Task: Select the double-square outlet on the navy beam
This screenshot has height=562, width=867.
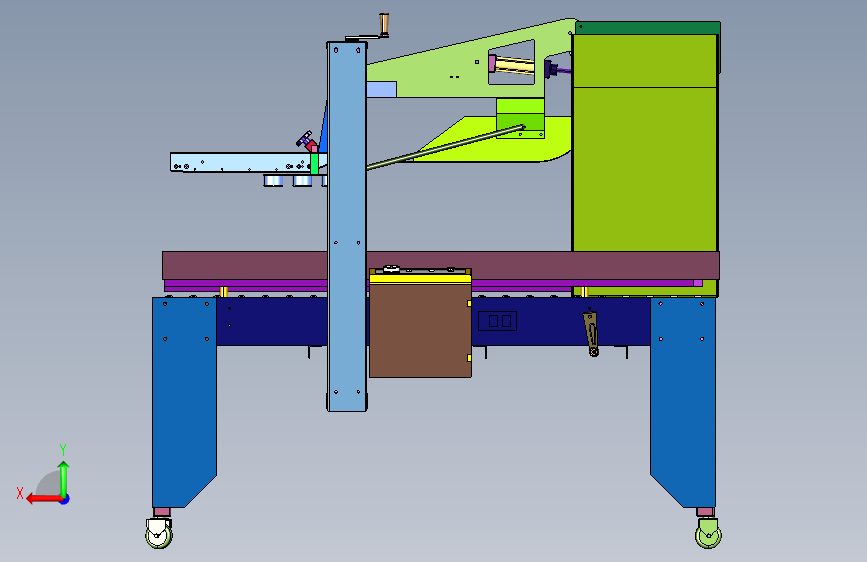Action: [x=497, y=321]
